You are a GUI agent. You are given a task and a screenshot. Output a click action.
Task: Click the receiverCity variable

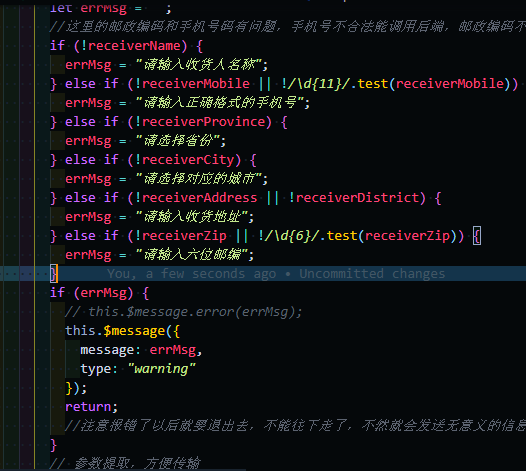coord(188,160)
